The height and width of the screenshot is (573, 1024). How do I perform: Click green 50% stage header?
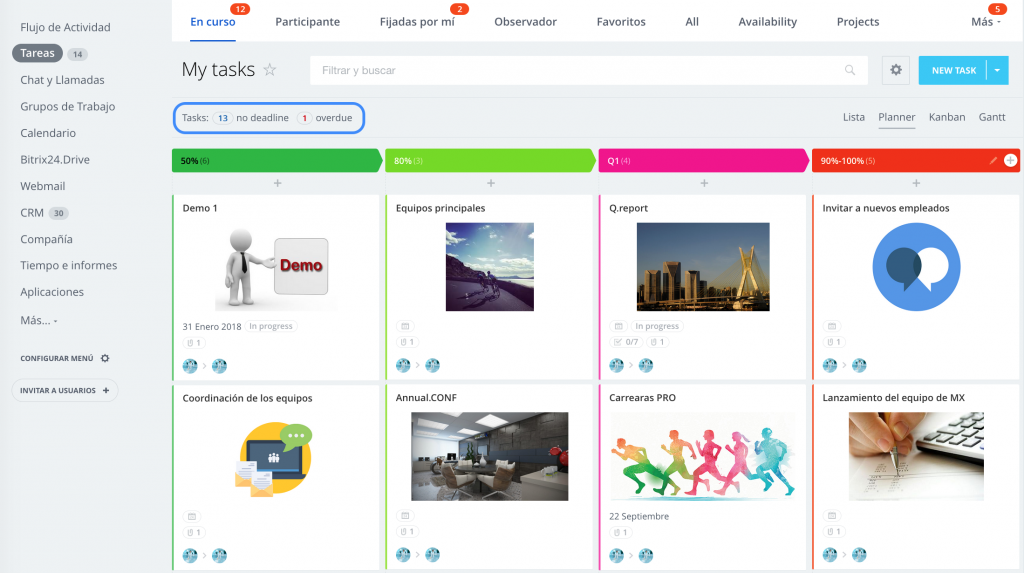pyautogui.click(x=277, y=161)
